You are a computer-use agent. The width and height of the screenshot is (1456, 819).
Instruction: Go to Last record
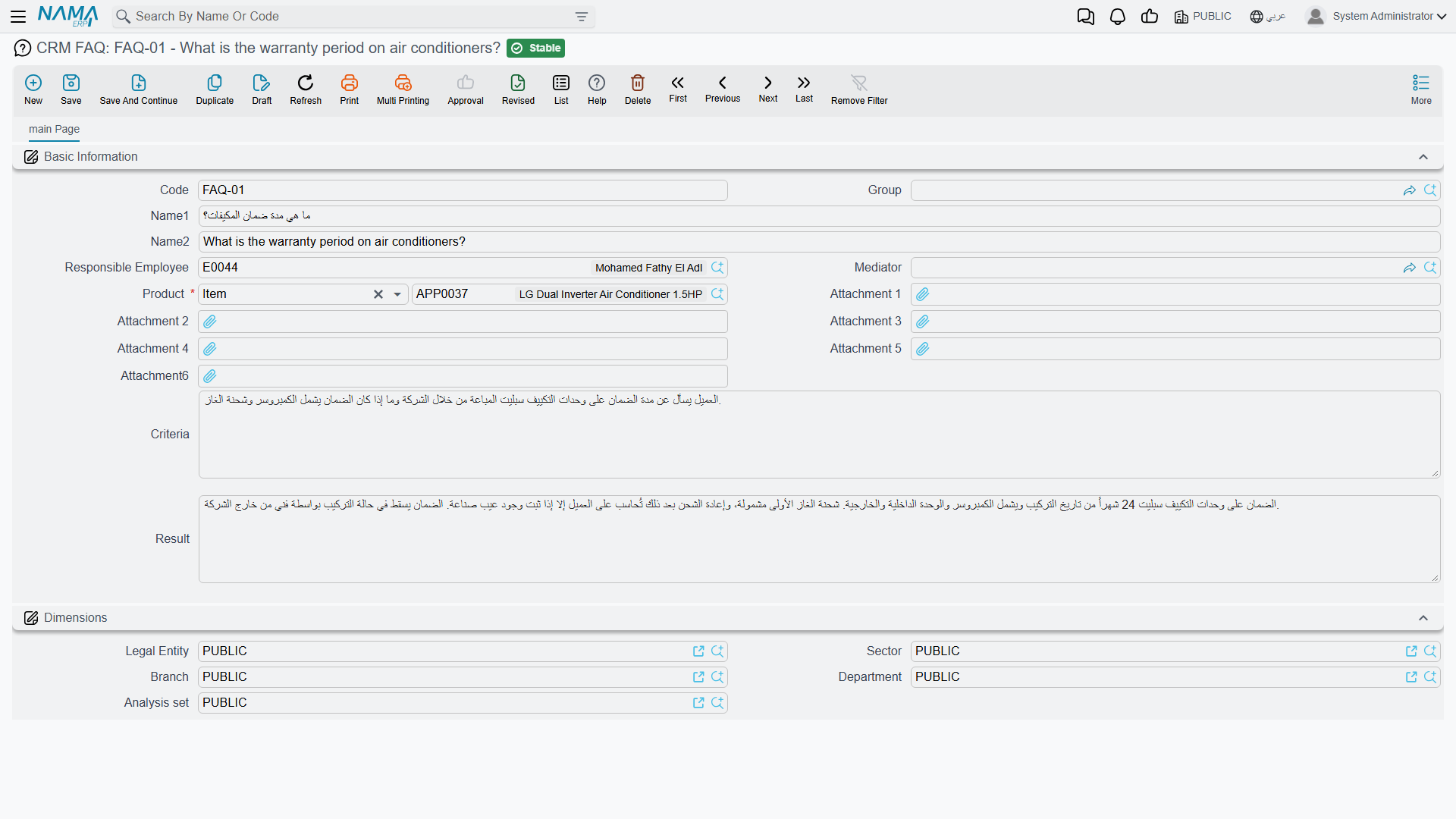coord(804,88)
